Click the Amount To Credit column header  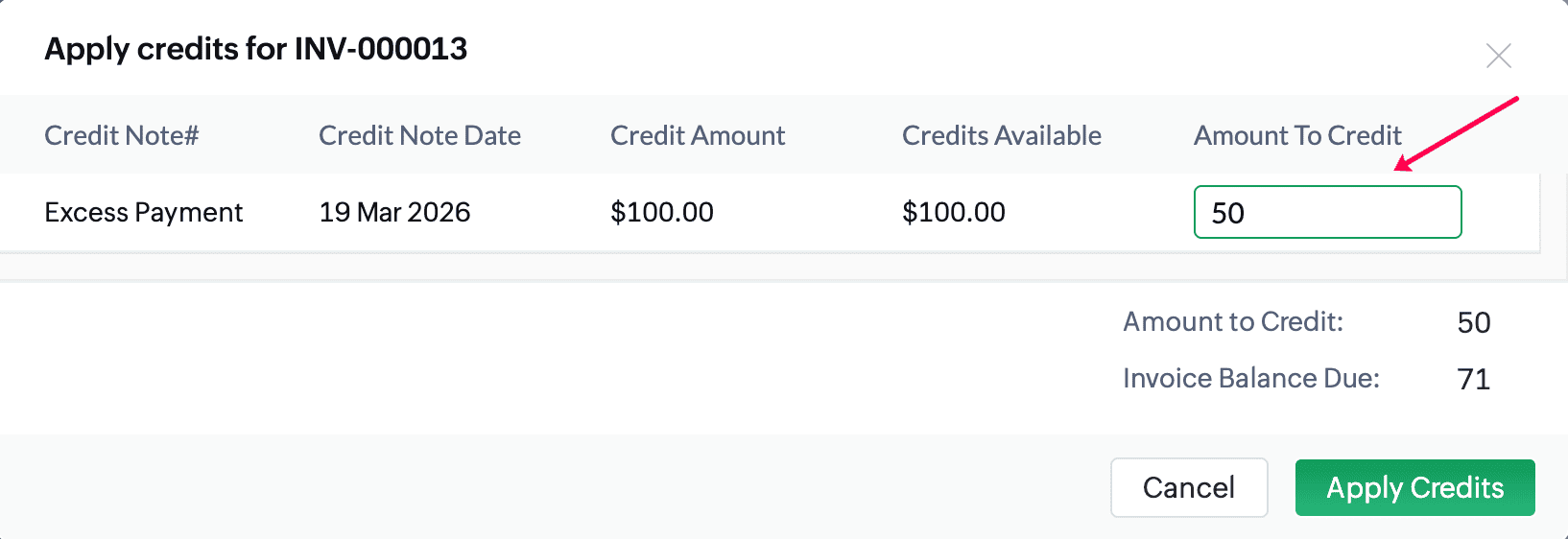(1296, 135)
